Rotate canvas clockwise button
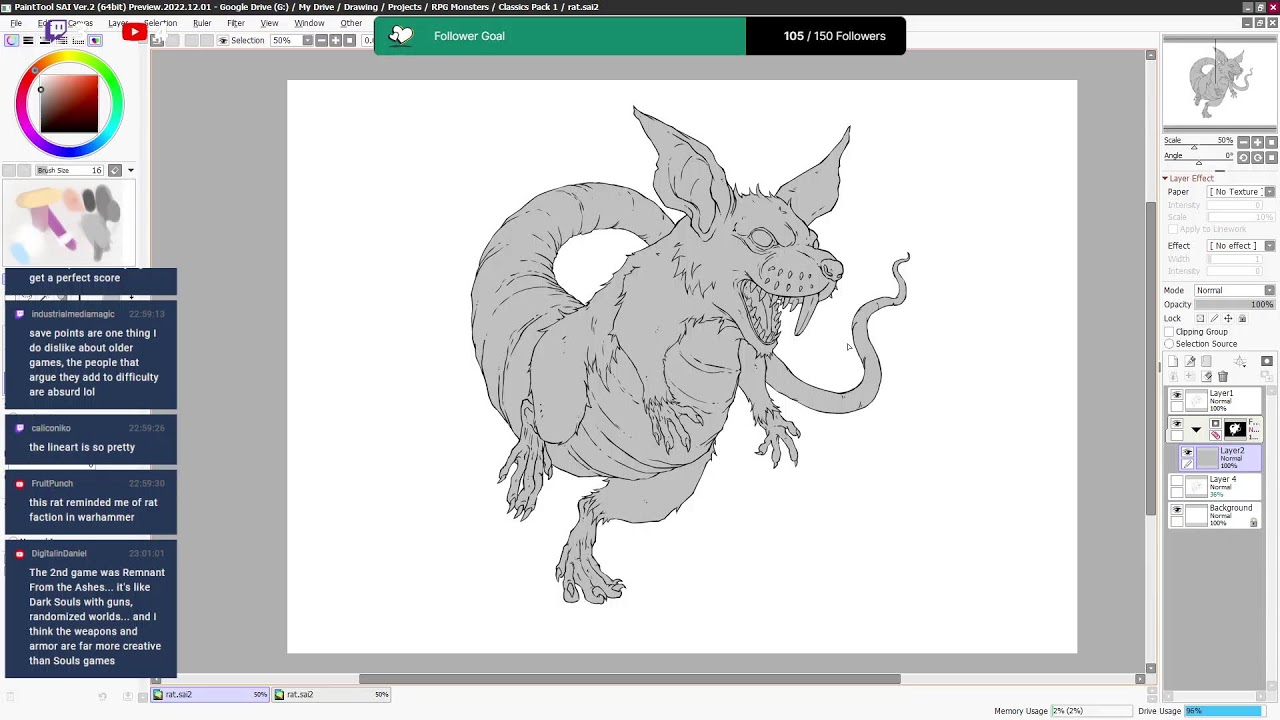Screen dimensions: 1280x720 tap(1257, 158)
